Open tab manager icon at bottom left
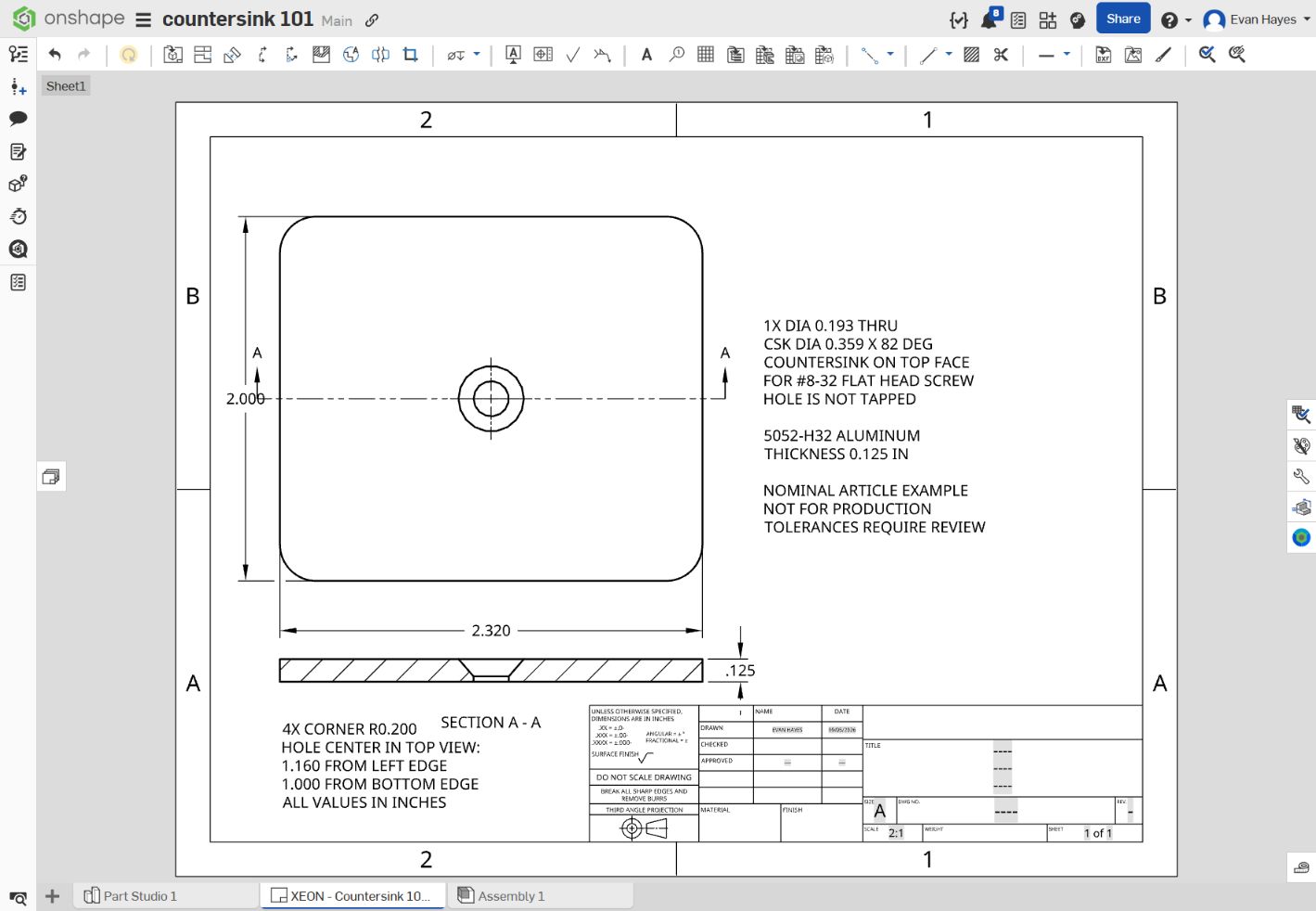This screenshot has height=911, width=1316. [x=18, y=897]
